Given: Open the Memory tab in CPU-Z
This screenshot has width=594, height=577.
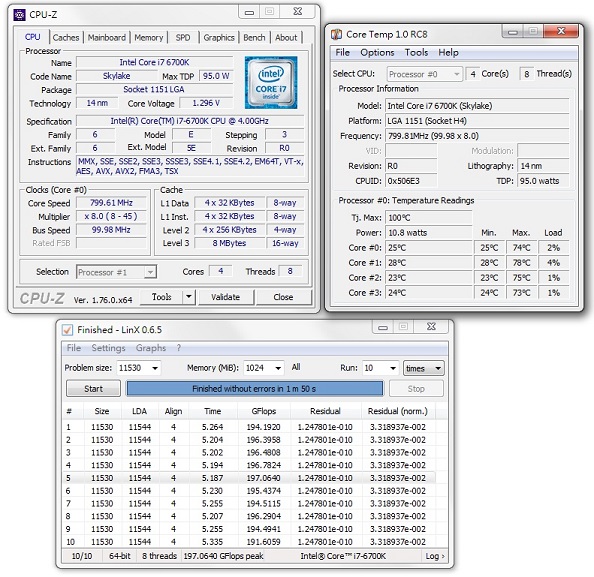Looking at the screenshot, I should (x=148, y=38).
